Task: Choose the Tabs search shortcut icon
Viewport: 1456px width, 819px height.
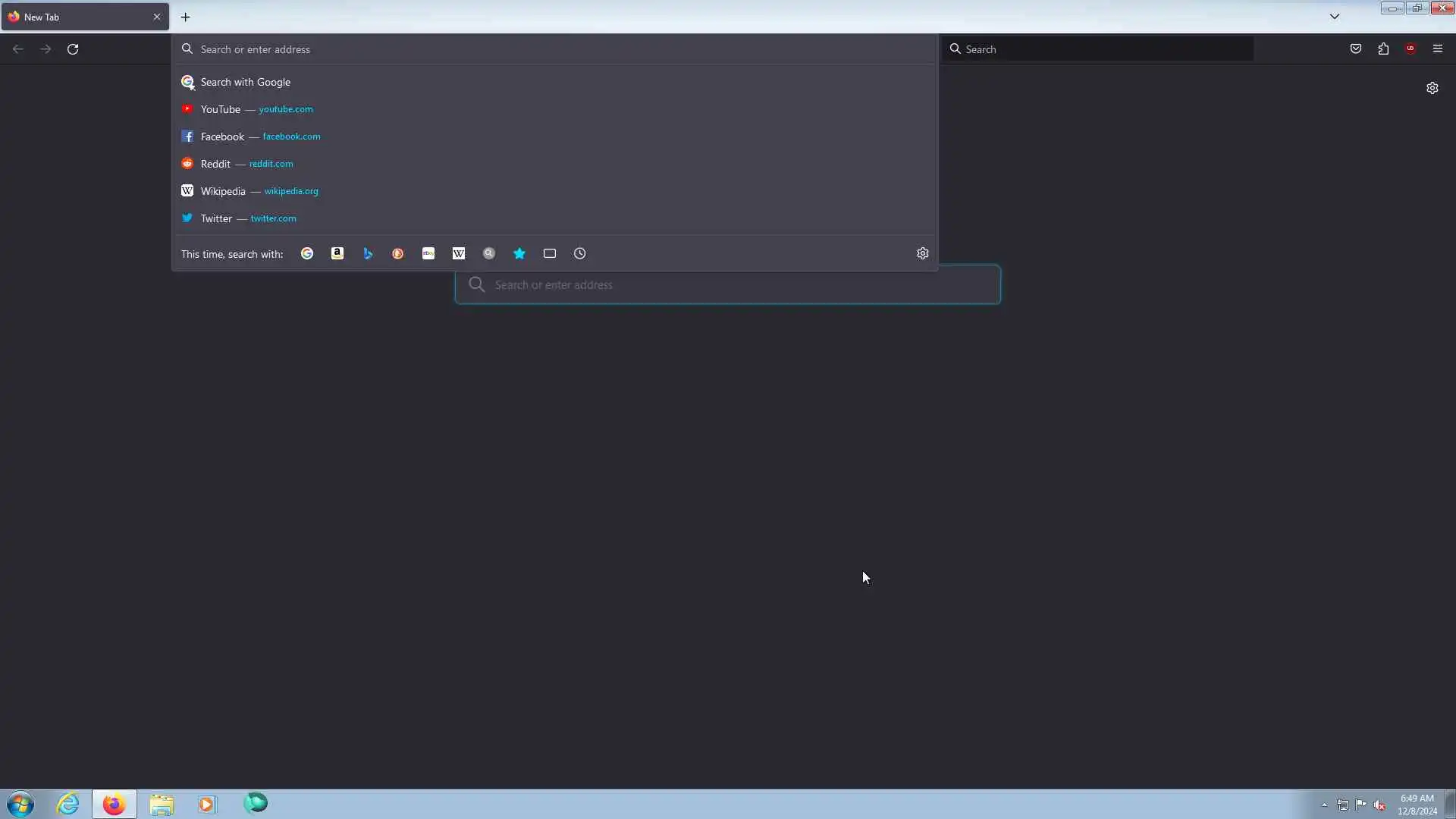Action: tap(550, 253)
